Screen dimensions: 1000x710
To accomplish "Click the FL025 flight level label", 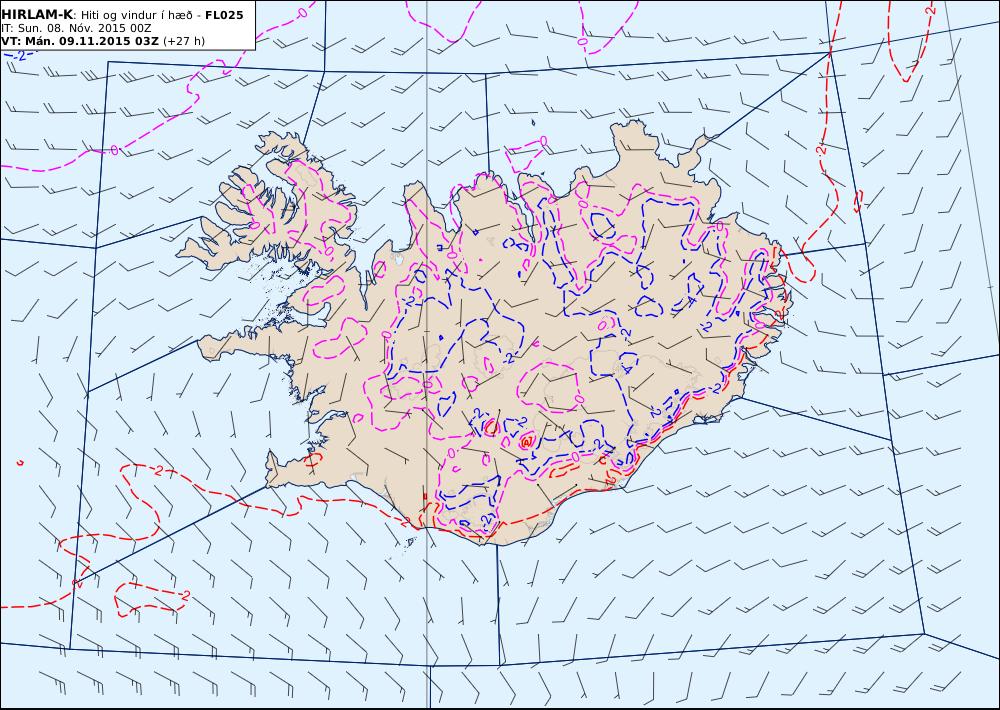I will 224,15.
